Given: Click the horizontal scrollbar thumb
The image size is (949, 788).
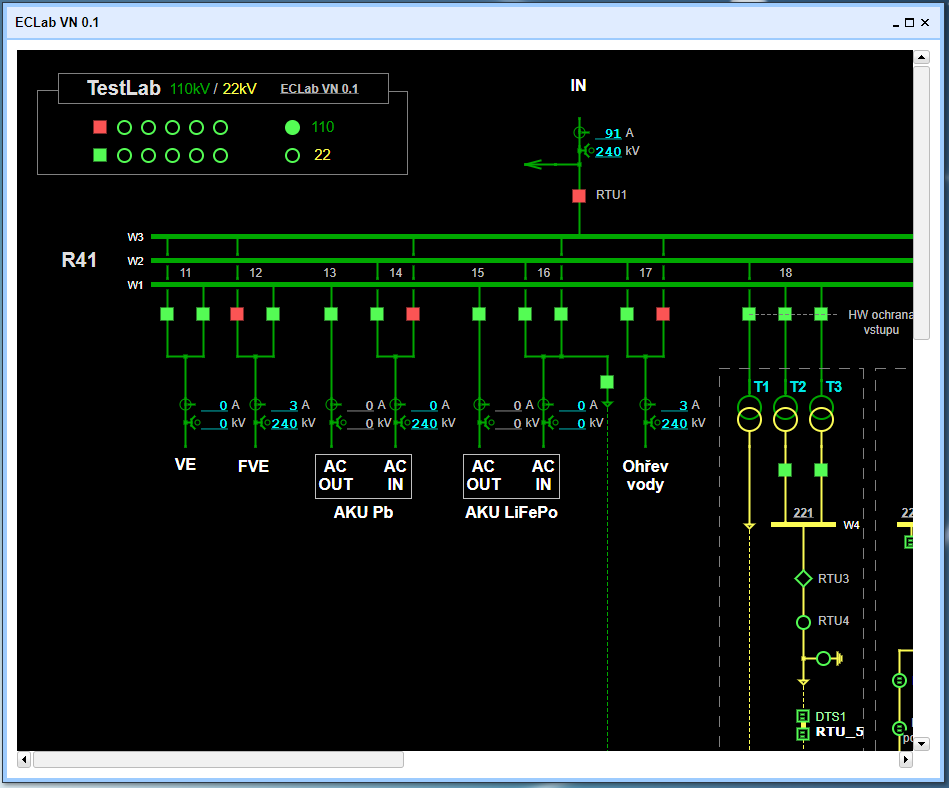Looking at the screenshot, I should tap(218, 759).
